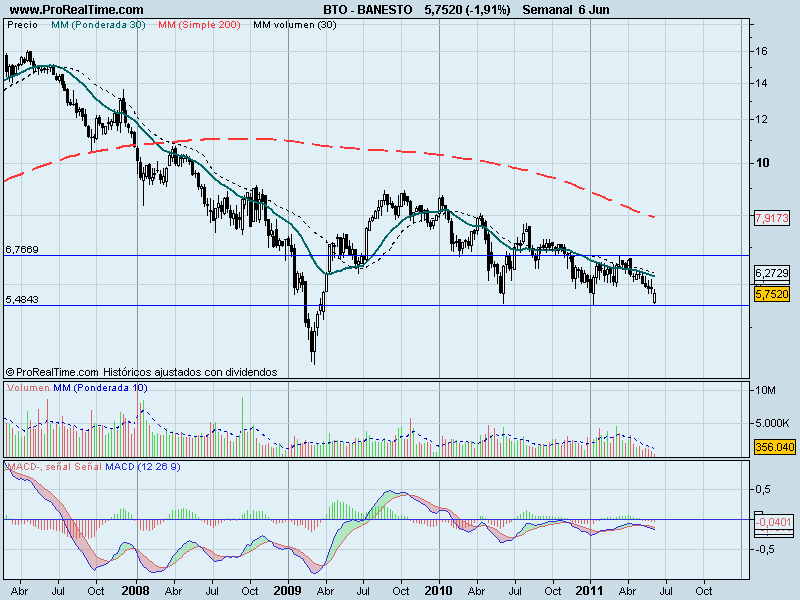
Task: Click the 6,2729 weighted average price tag
Action: 772,273
